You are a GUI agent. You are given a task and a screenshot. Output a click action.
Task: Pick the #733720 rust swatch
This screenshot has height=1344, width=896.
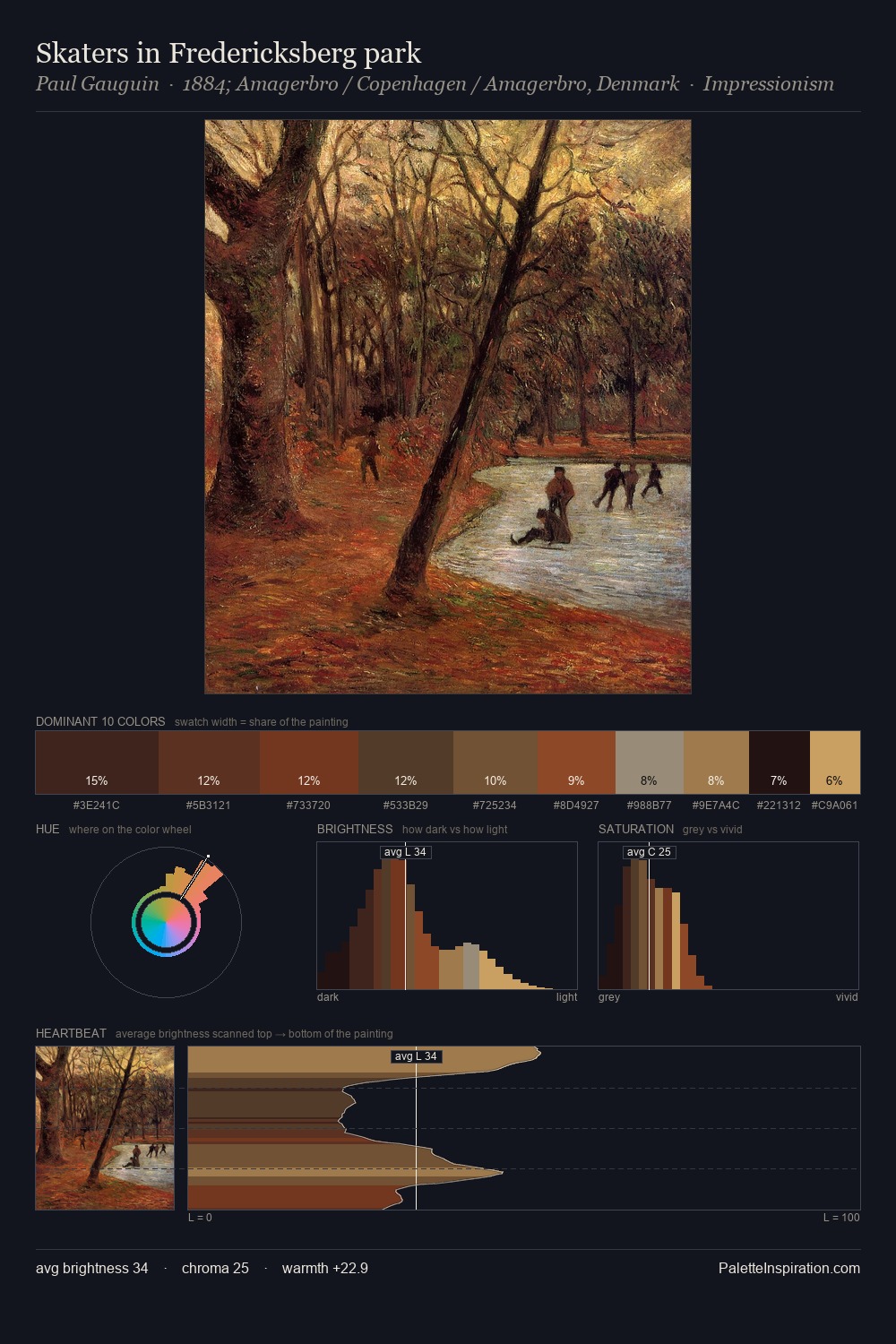point(309,762)
